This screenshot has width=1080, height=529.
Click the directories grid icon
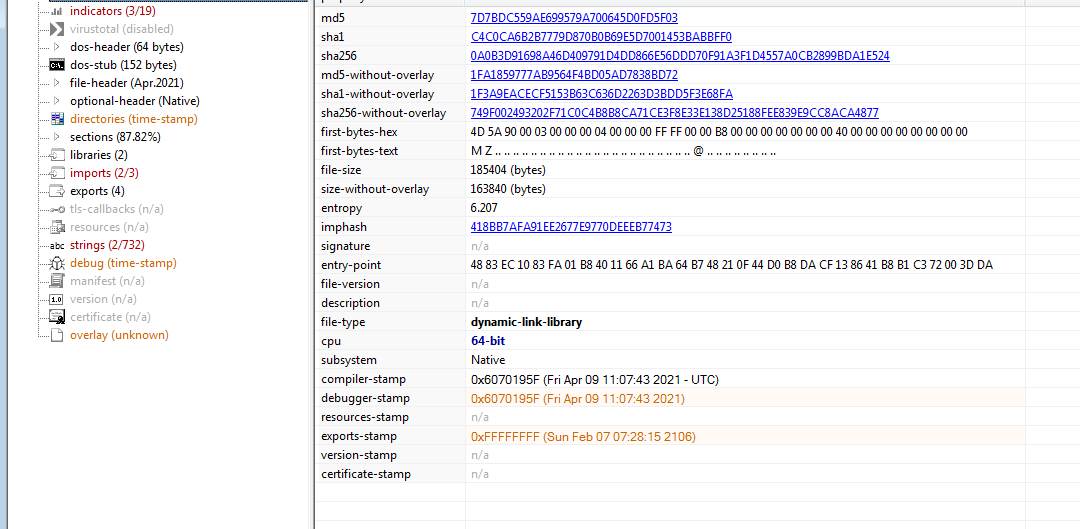click(x=57, y=119)
